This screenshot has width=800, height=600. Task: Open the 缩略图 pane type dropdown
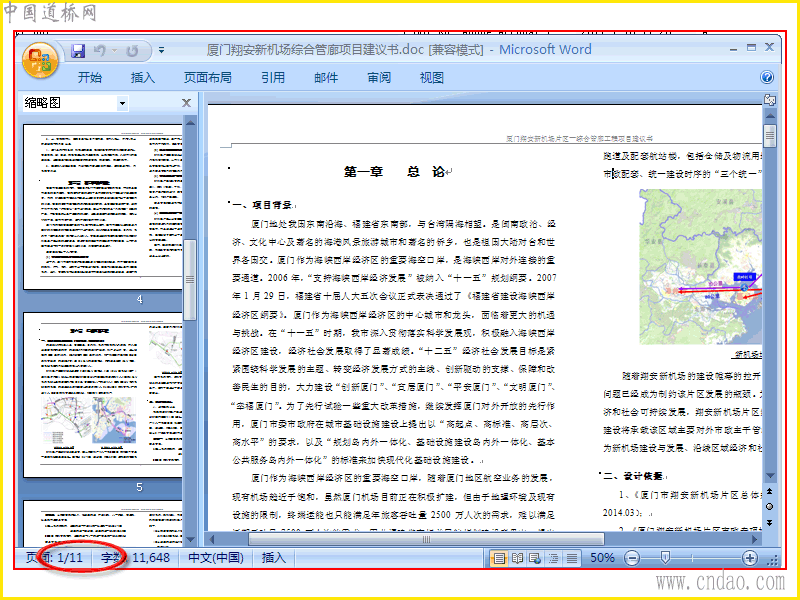coord(122,104)
